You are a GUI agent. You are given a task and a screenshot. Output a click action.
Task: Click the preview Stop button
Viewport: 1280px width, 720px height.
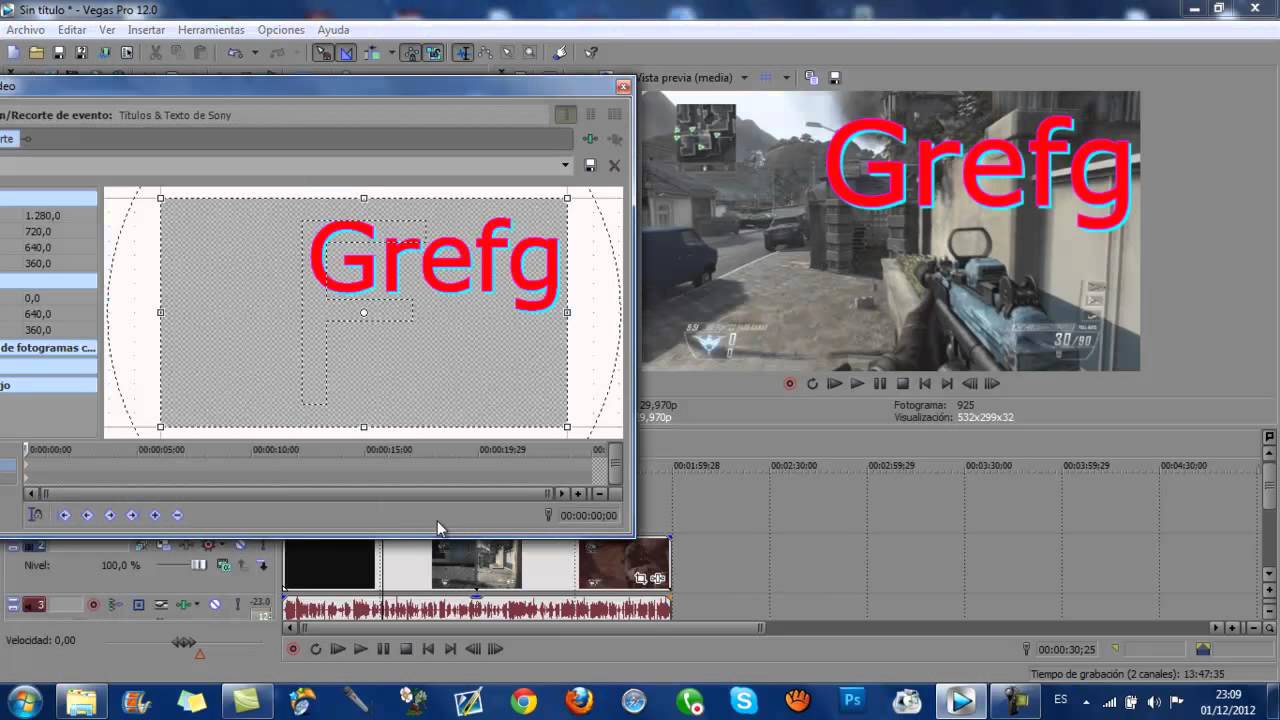(902, 384)
